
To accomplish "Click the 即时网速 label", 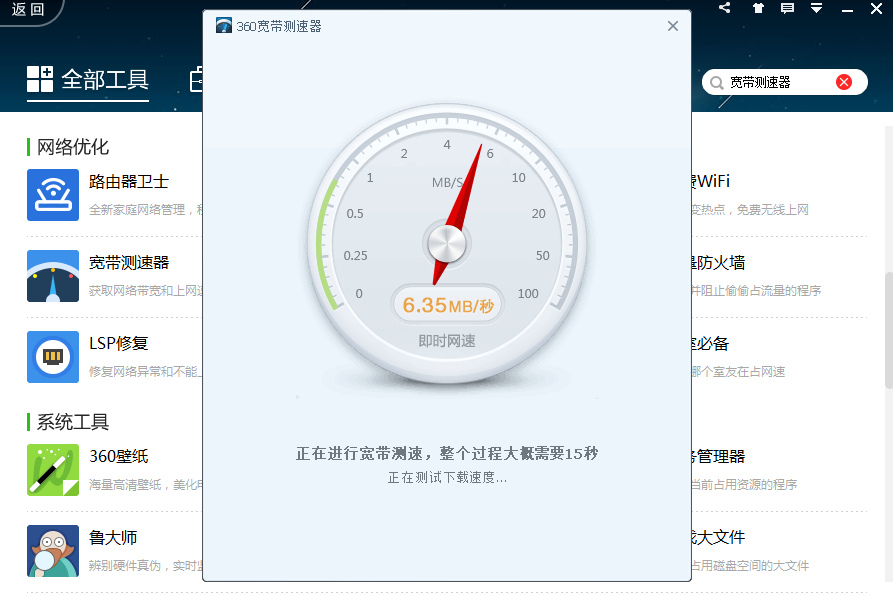I will click(x=447, y=341).
